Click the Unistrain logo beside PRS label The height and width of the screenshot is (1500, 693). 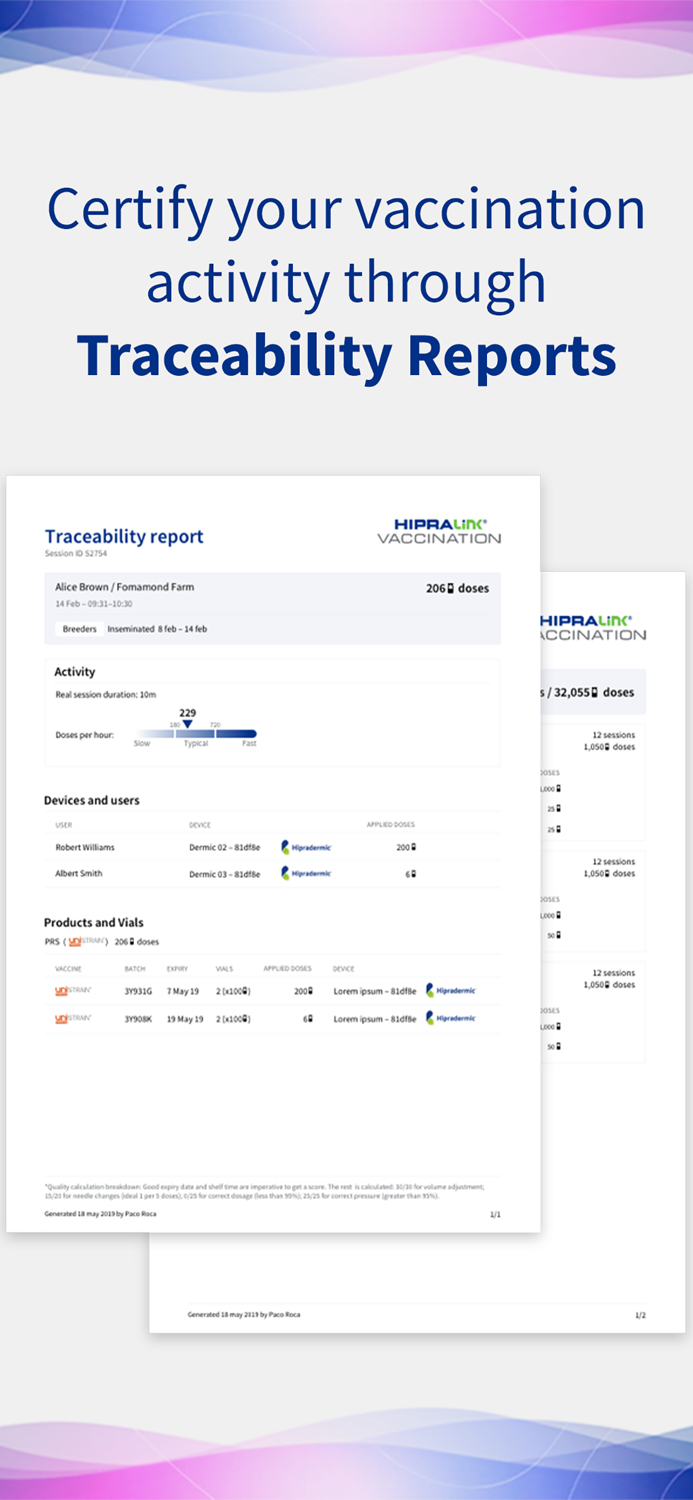87,941
